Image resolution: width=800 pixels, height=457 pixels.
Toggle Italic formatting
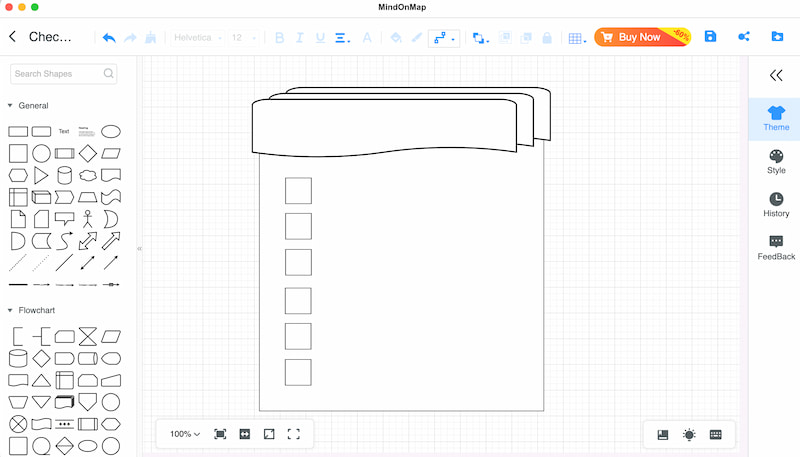tap(299, 38)
